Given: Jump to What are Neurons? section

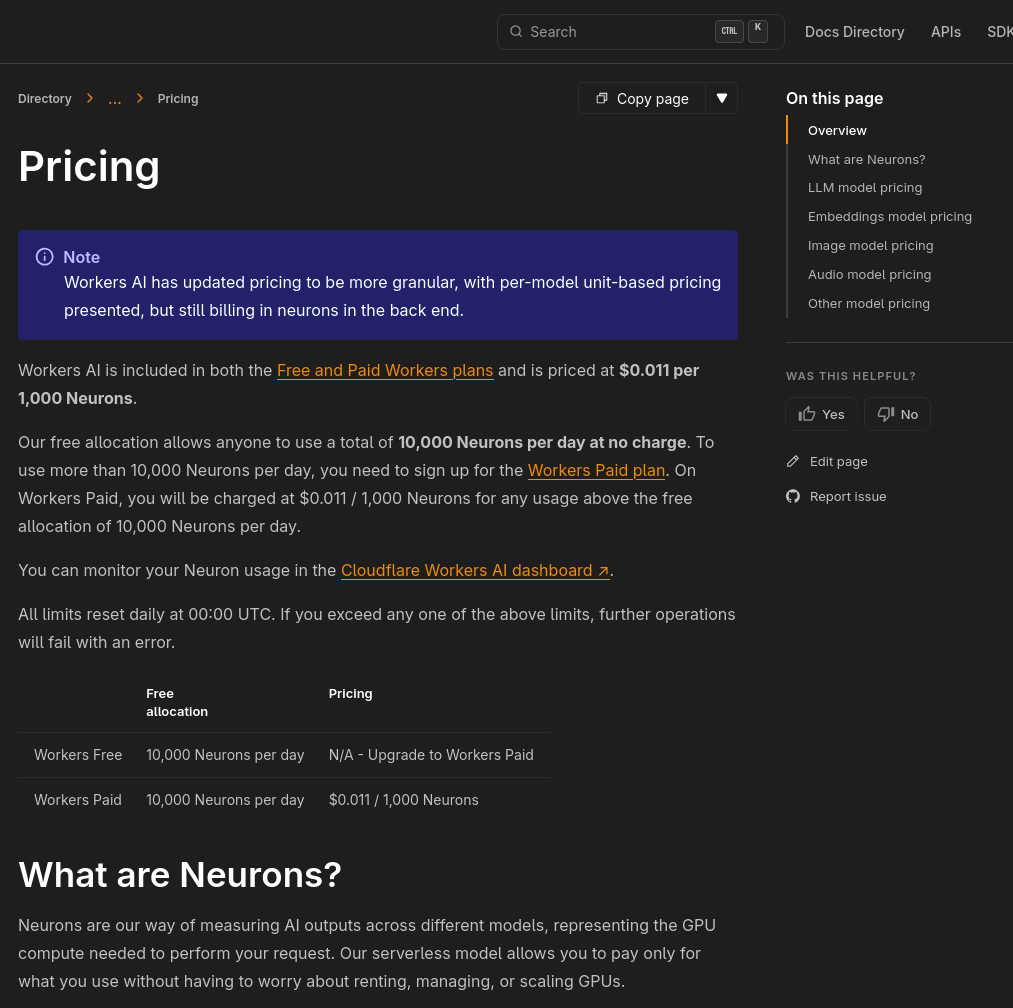Looking at the screenshot, I should tap(866, 160).
